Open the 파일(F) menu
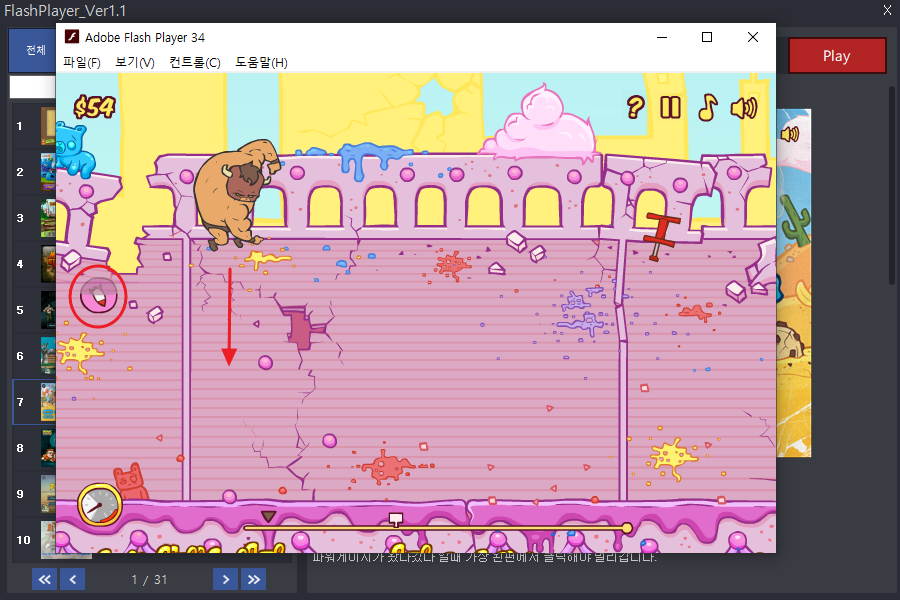This screenshot has height=600, width=900. 82,62
